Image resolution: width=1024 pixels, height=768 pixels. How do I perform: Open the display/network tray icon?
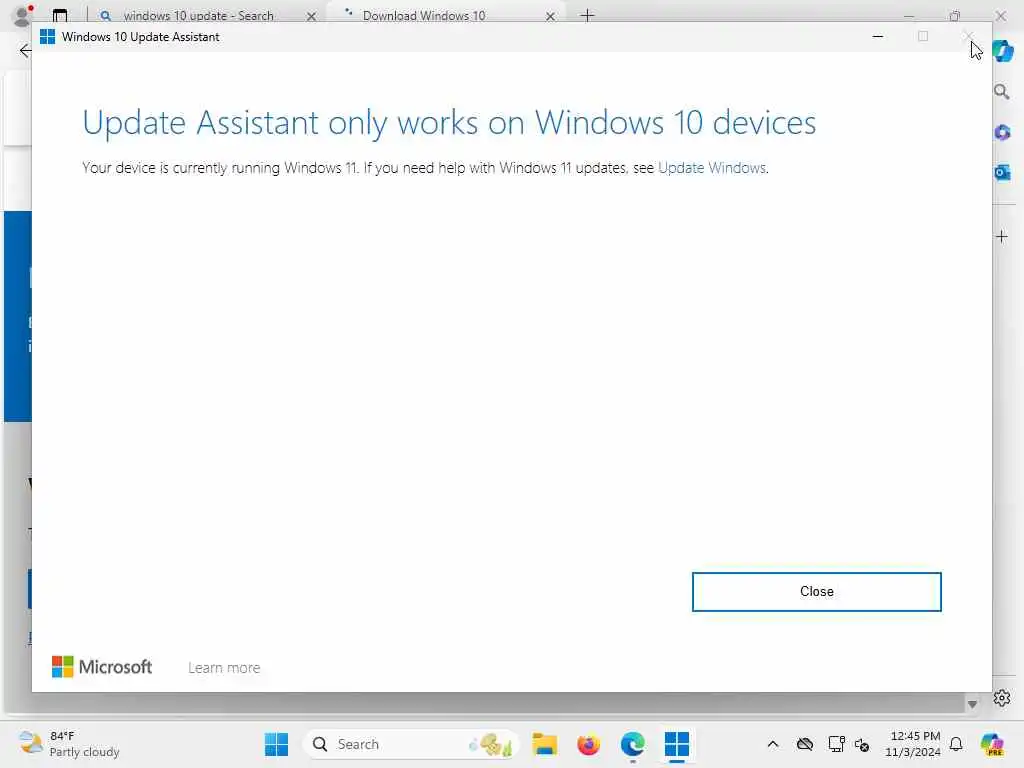pos(836,744)
